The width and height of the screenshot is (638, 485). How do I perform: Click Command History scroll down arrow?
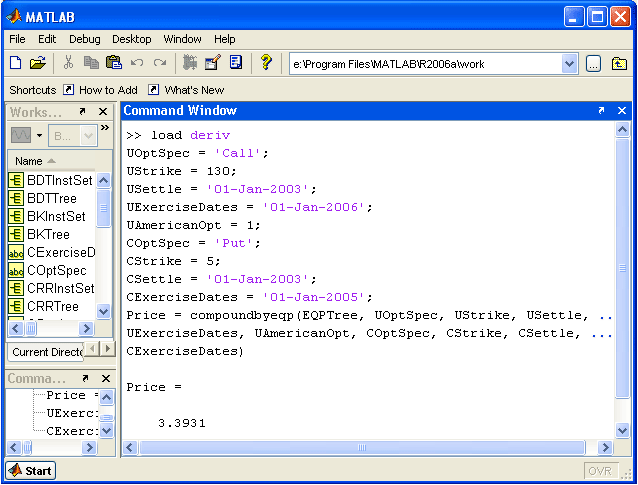tap(107, 430)
